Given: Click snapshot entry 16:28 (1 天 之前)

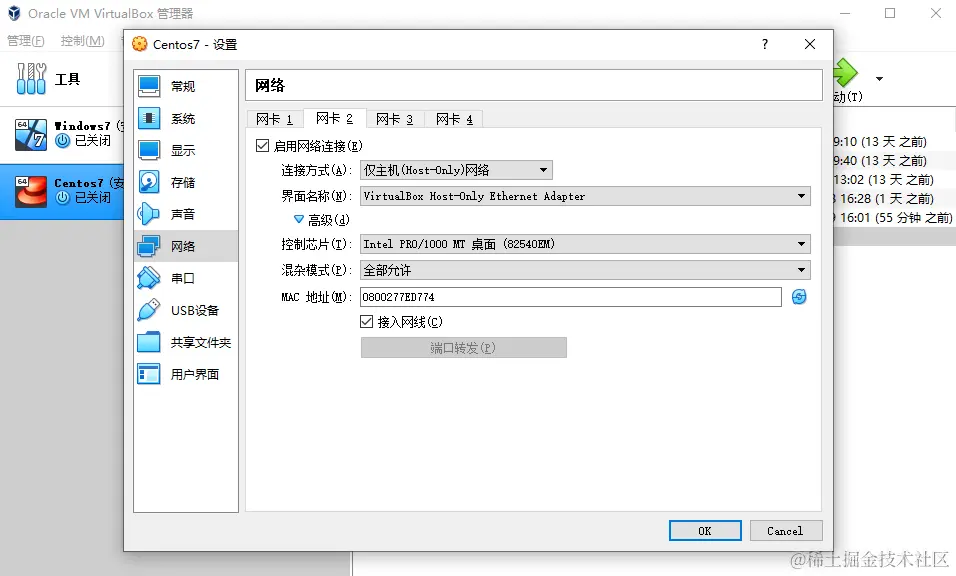Looking at the screenshot, I should pyautogui.click(x=884, y=199).
